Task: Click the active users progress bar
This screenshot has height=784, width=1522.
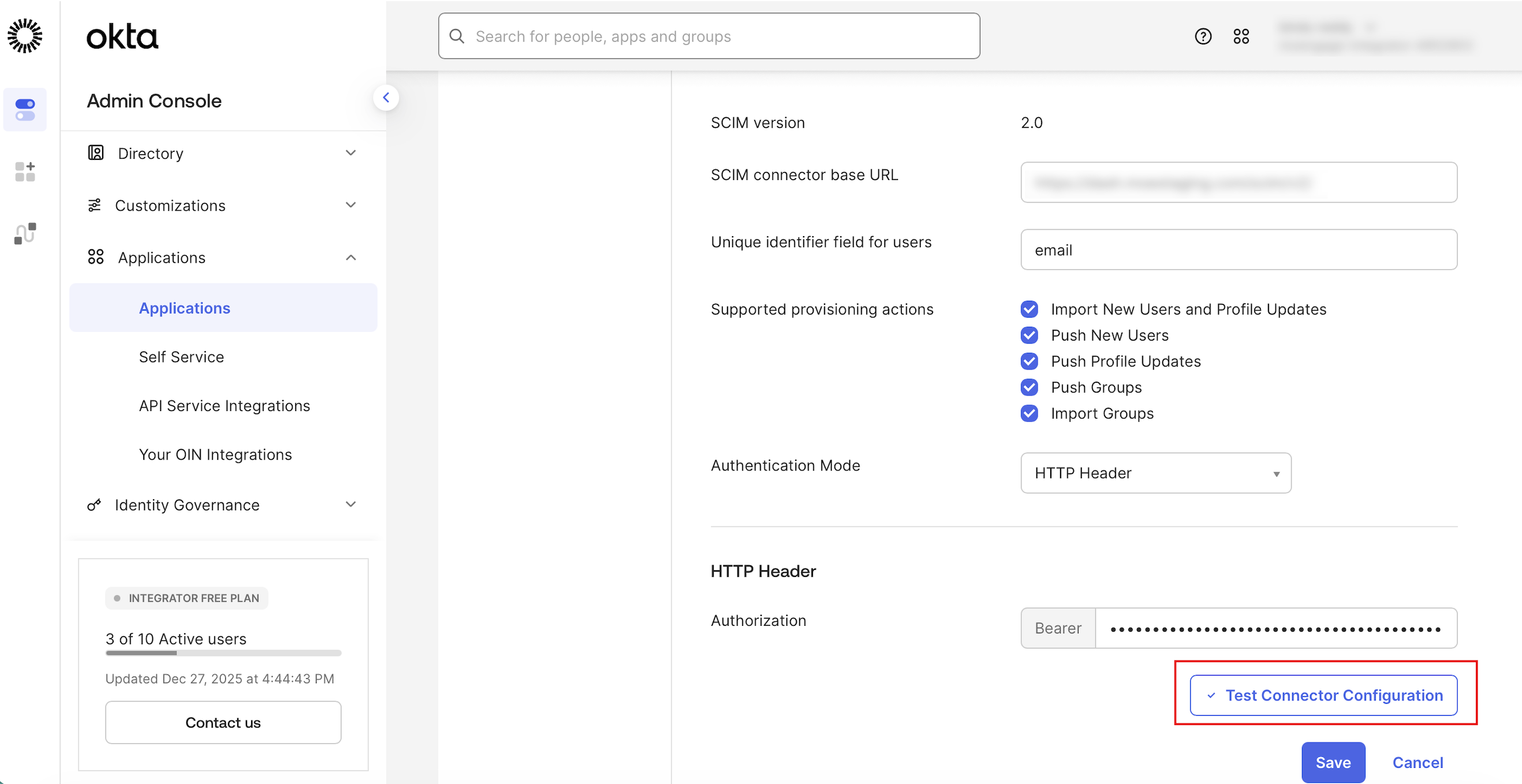Action: 223,653
